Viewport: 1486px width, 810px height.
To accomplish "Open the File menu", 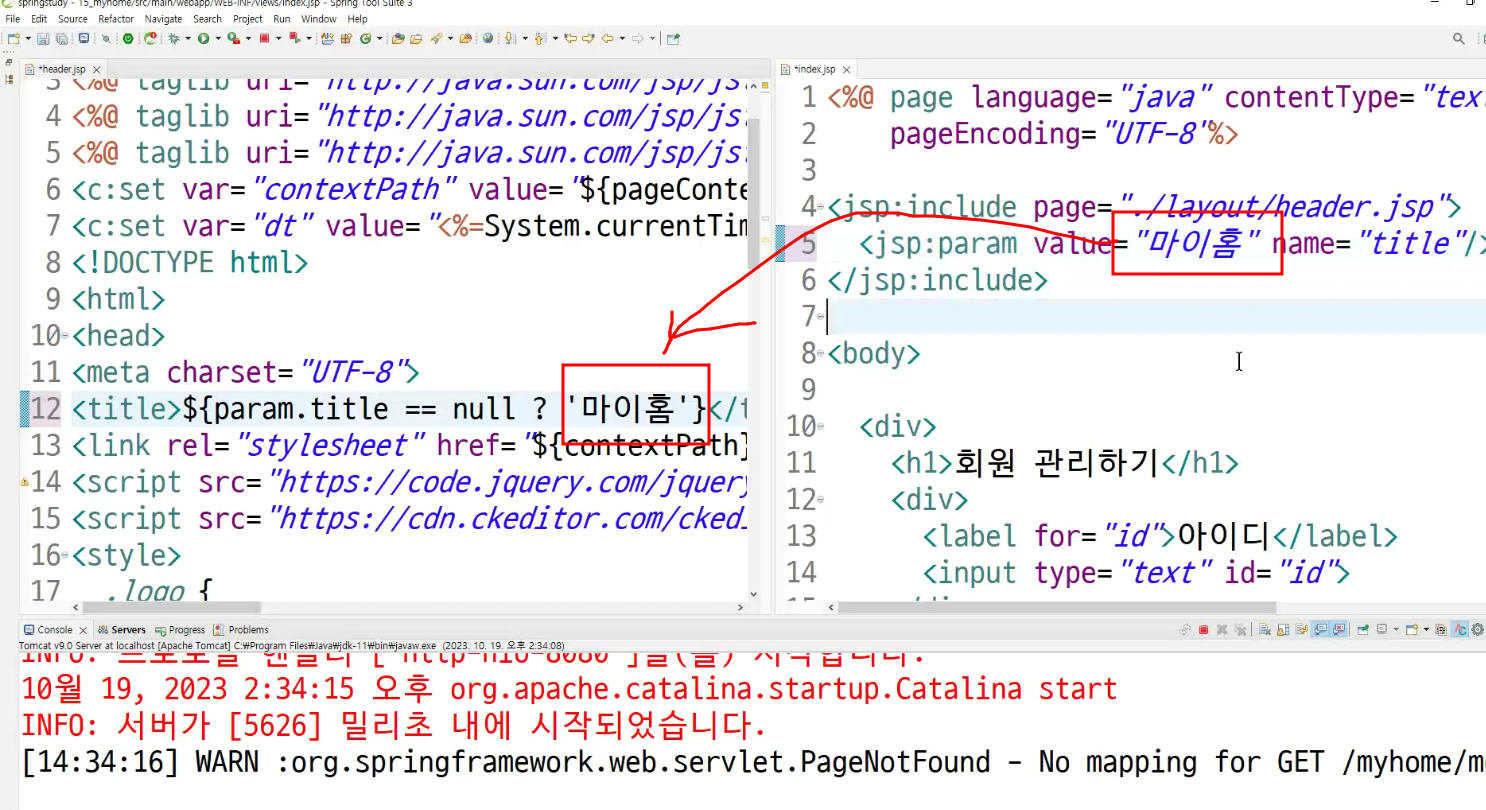I will pos(13,19).
